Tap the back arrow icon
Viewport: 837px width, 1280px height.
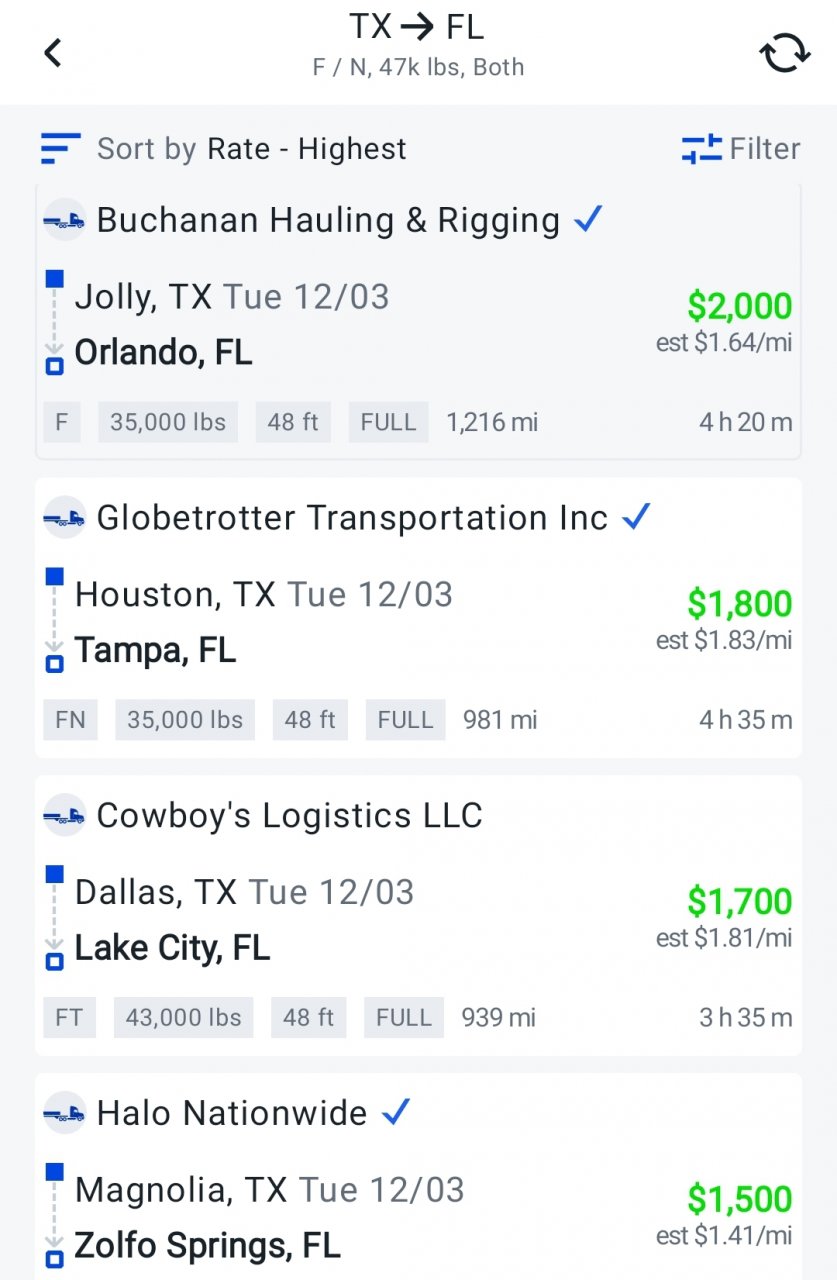(53, 52)
